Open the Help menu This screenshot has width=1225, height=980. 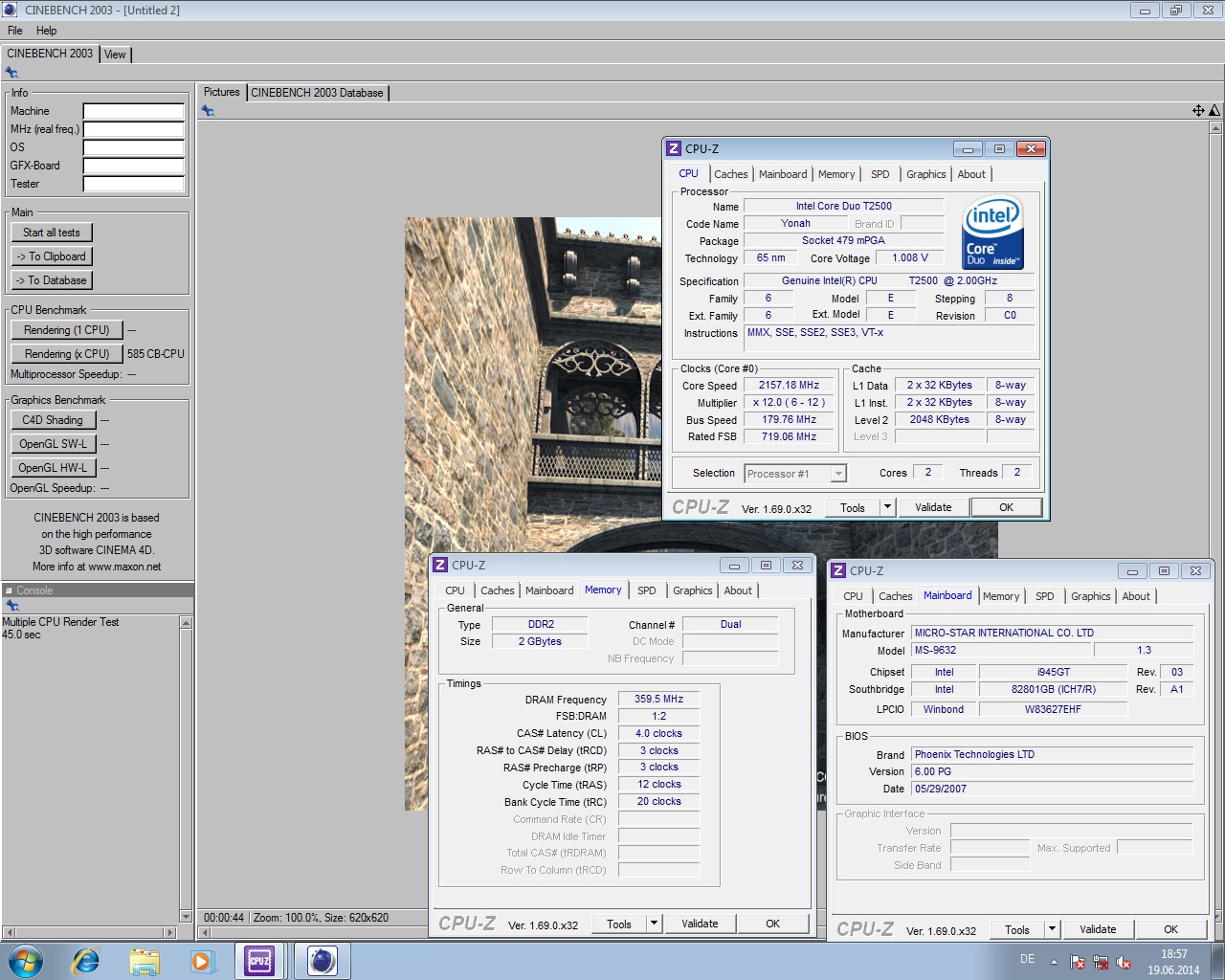pyautogui.click(x=46, y=31)
